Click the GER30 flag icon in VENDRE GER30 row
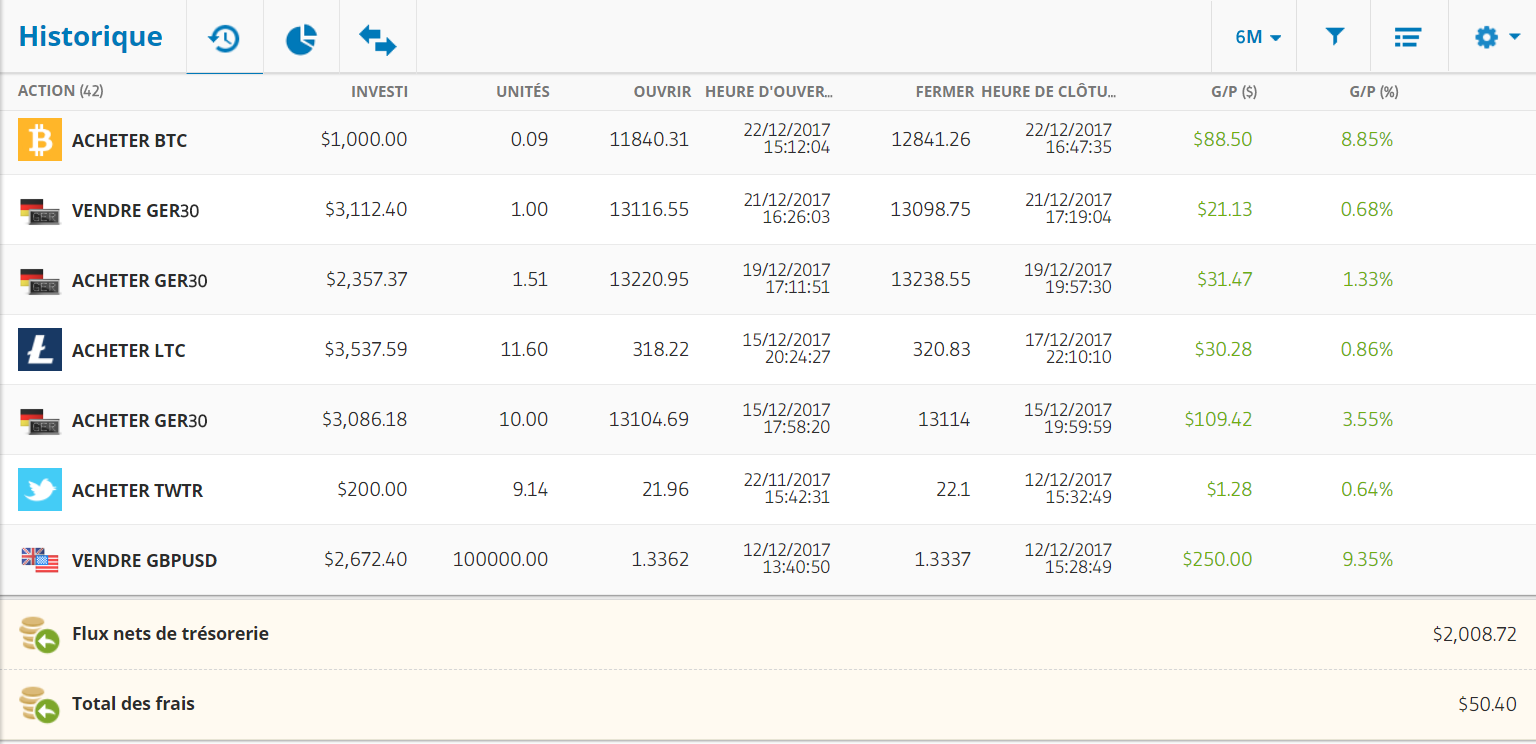The image size is (1536, 744). (x=40, y=210)
